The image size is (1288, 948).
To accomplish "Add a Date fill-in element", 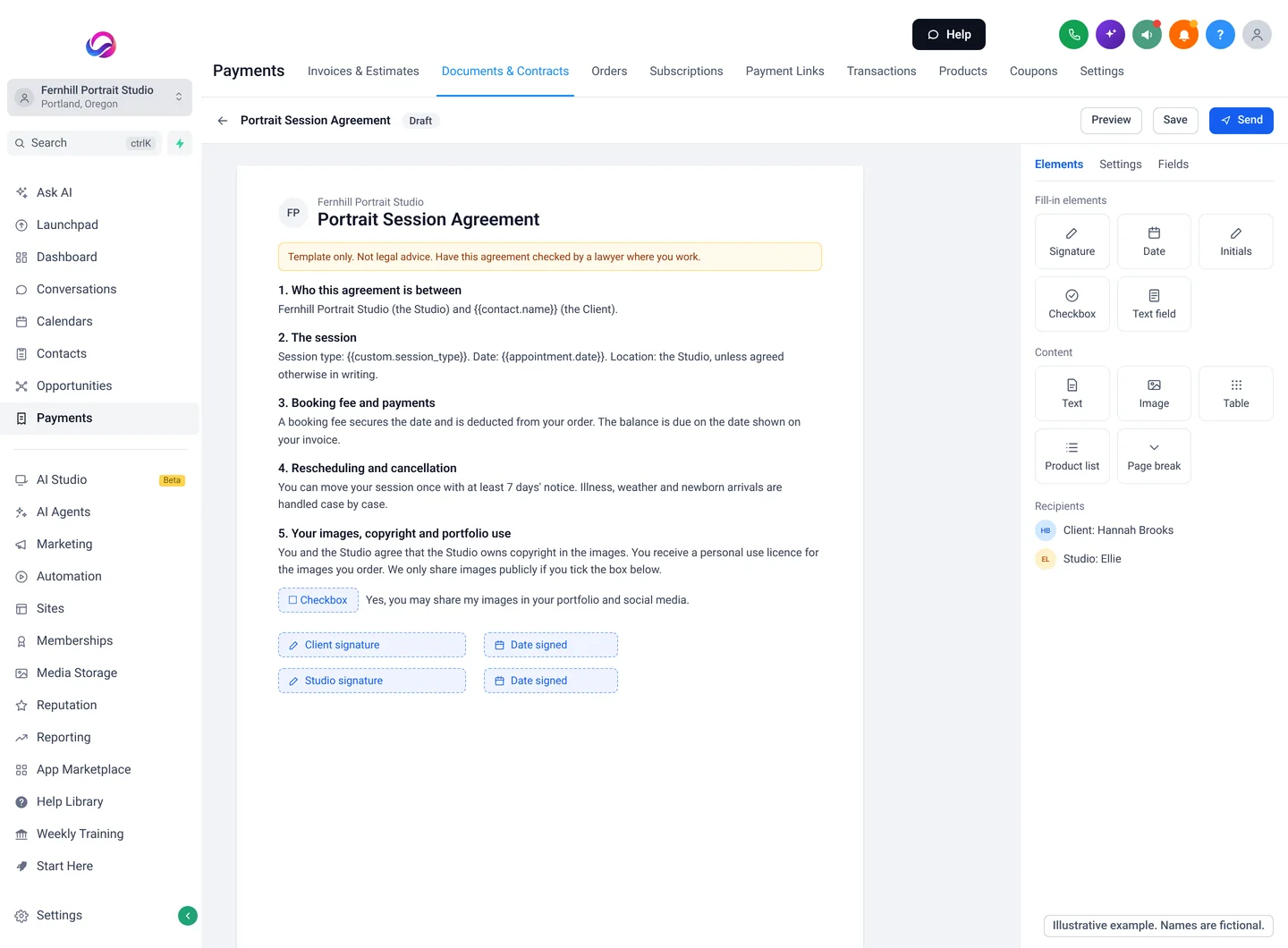I will click(1154, 241).
